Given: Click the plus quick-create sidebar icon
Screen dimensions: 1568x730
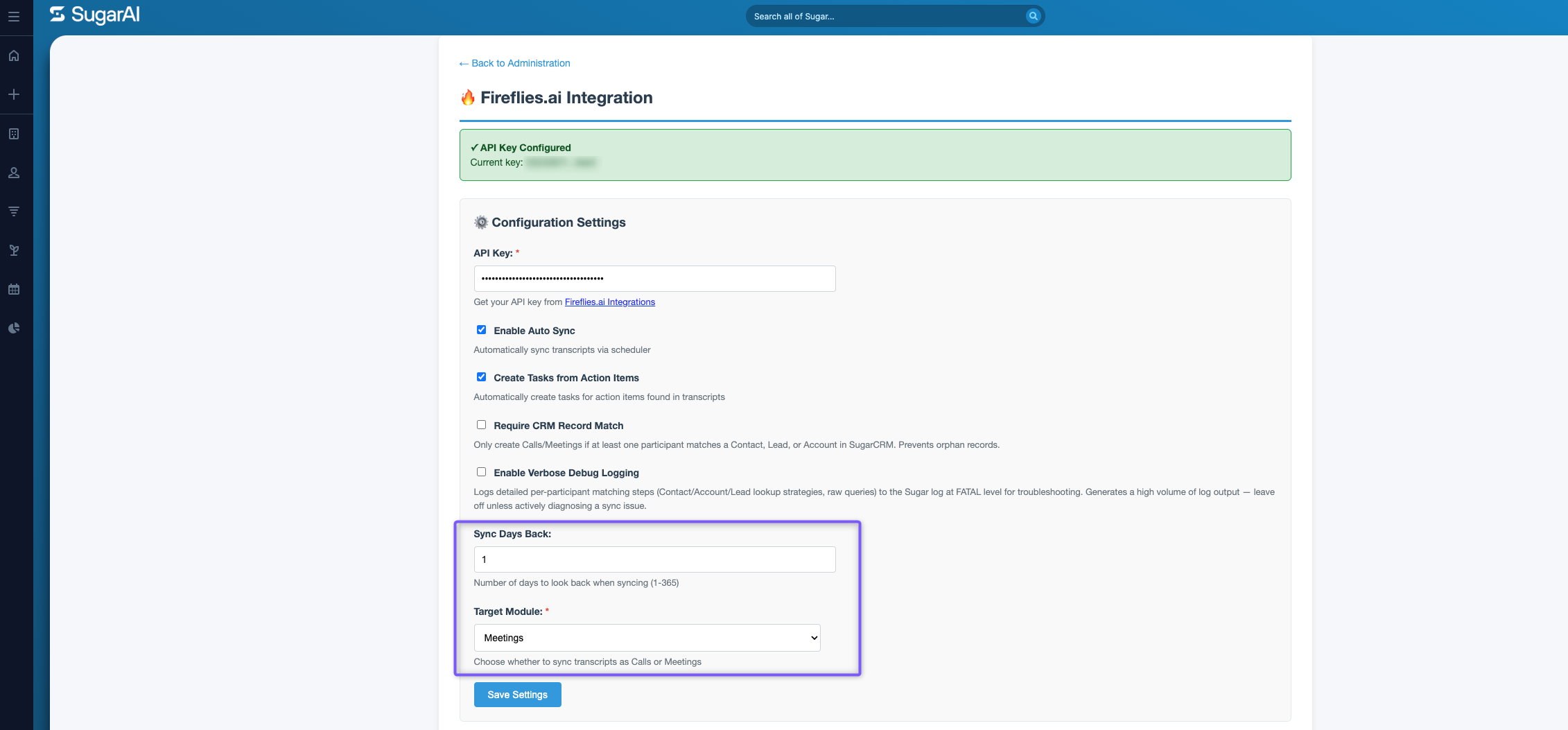Looking at the screenshot, I should (14, 94).
